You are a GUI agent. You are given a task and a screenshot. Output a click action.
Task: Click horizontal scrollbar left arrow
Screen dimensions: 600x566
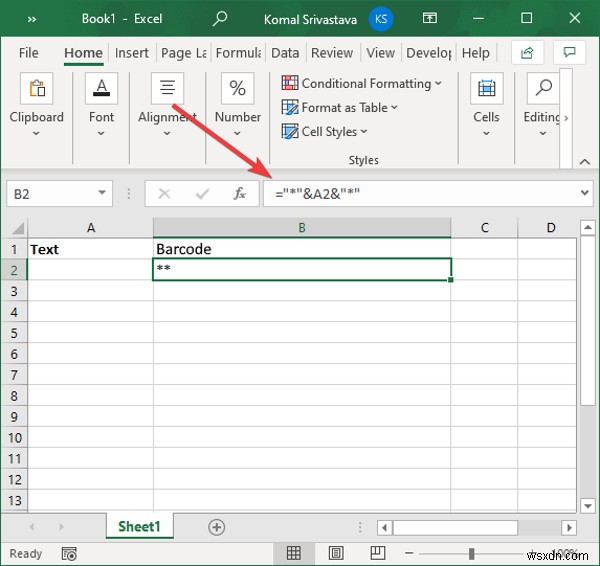coord(385,528)
